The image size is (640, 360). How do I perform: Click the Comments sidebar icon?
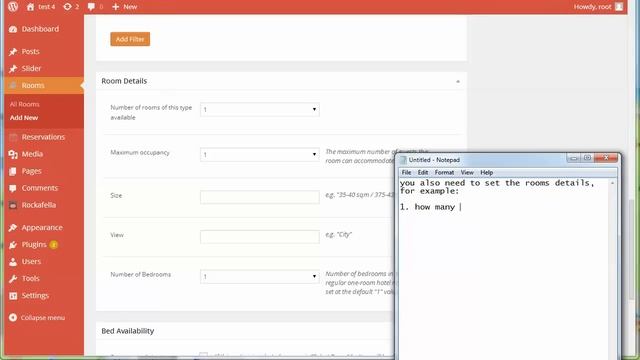[13, 188]
